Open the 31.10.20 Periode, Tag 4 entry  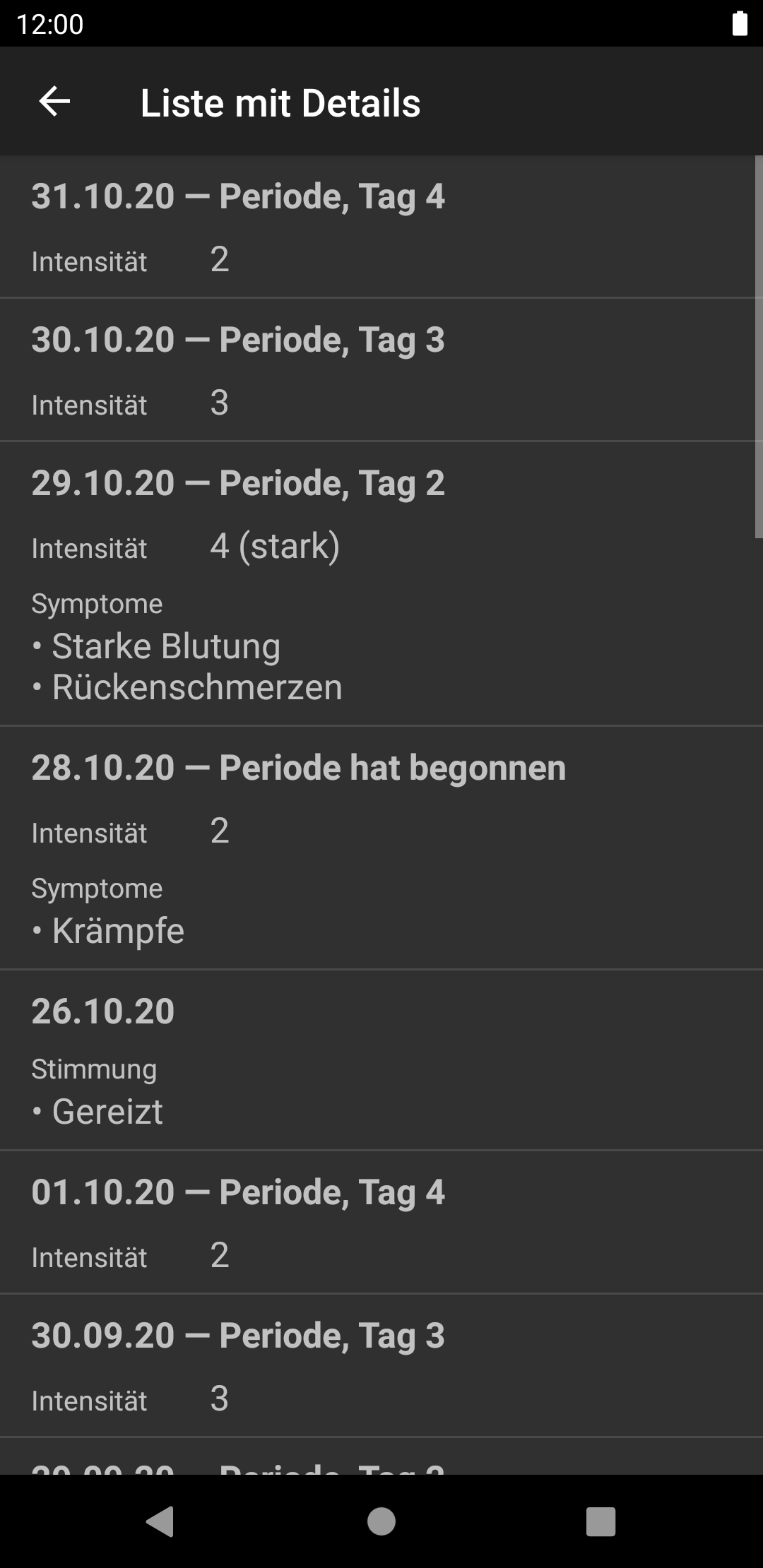[x=237, y=196]
